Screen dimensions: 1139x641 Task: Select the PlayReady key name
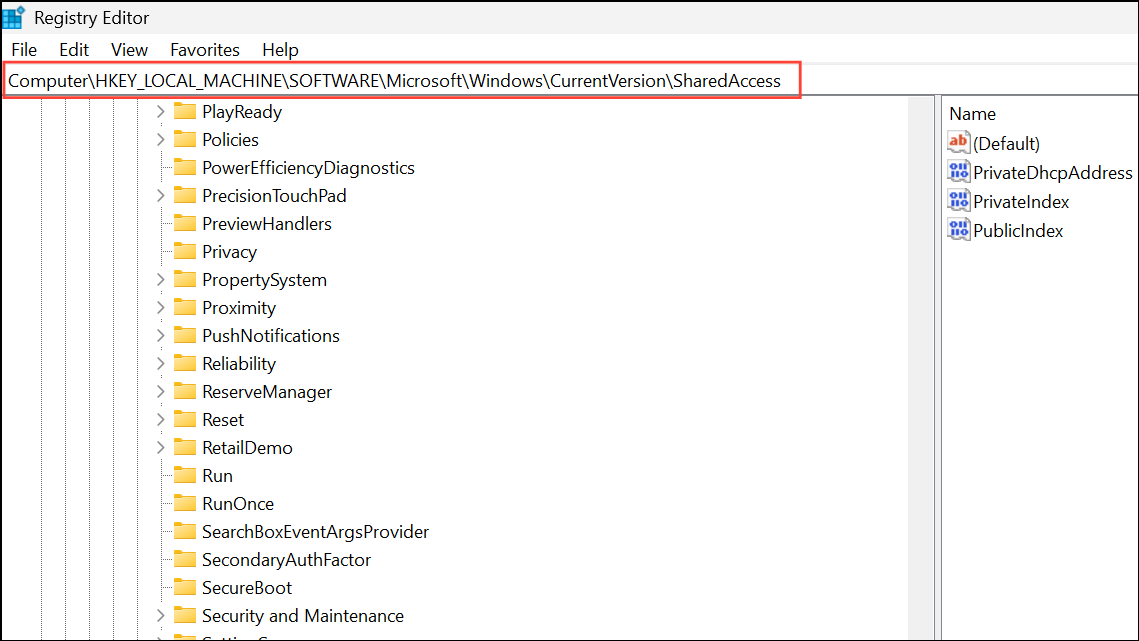point(242,111)
